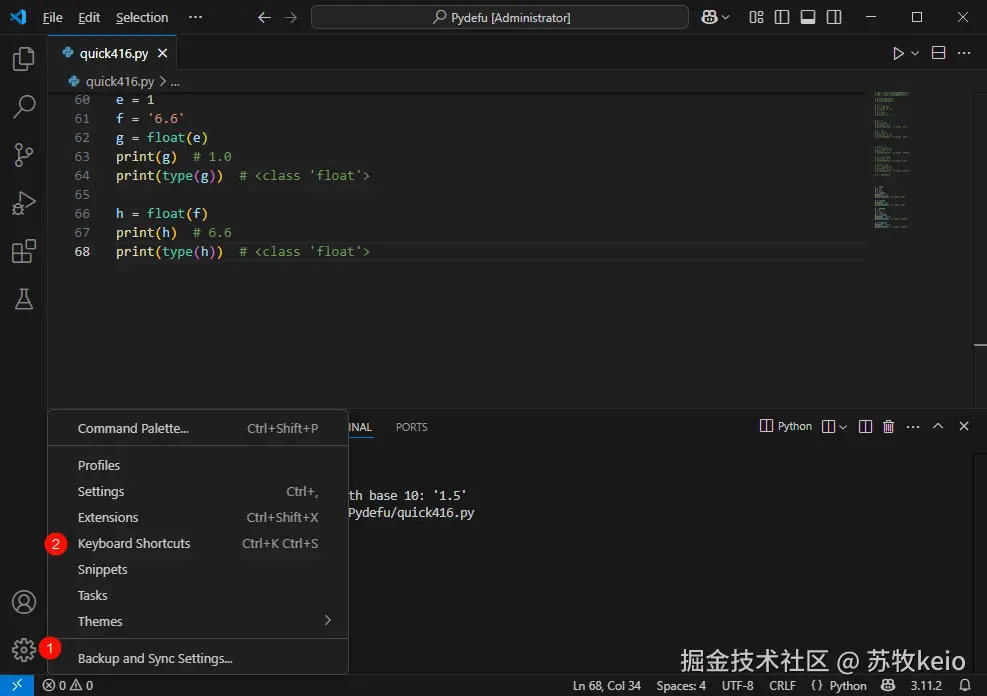Toggle the secondary side bar
The image size is (987, 696).
(834, 18)
